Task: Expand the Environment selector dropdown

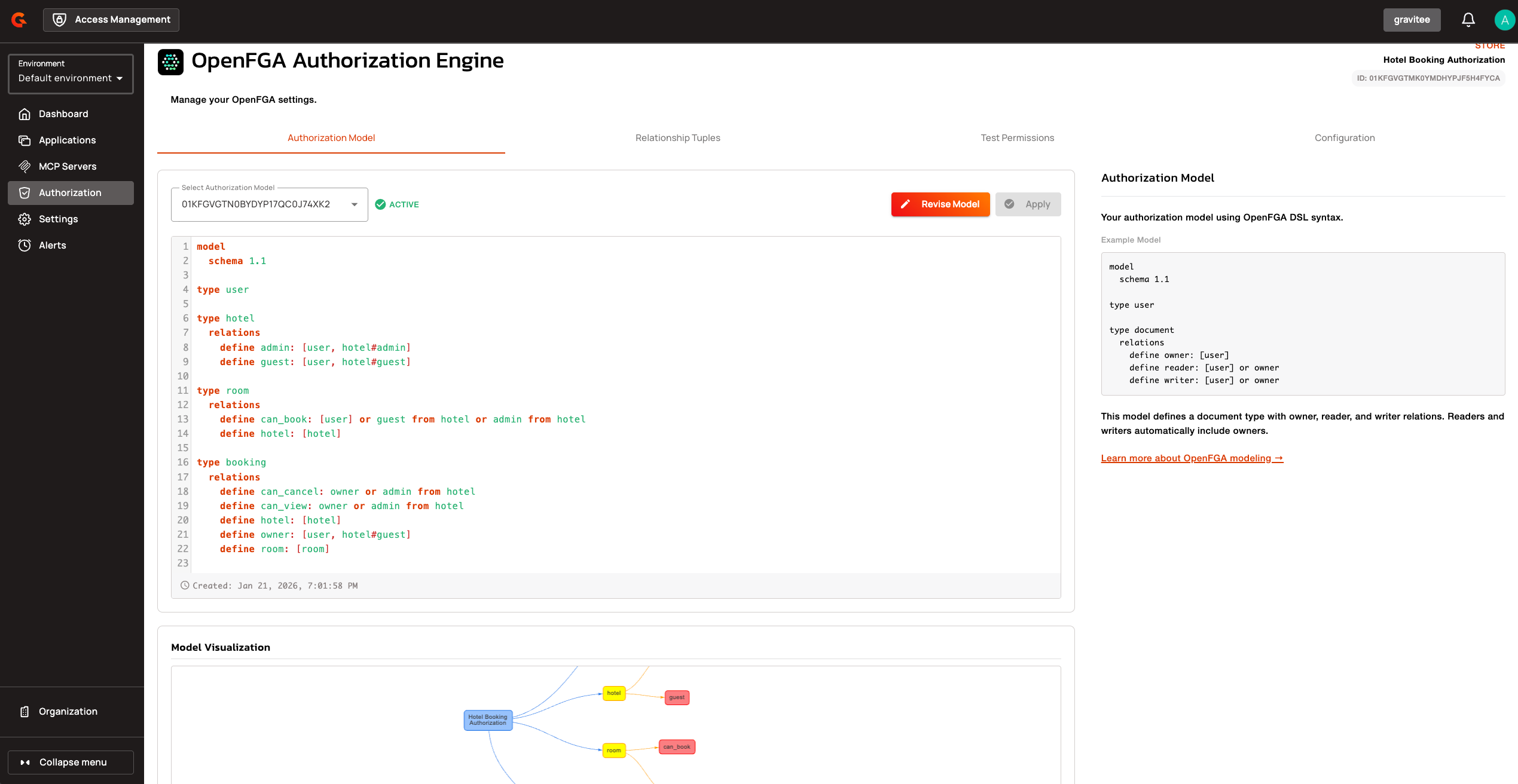Action: tap(71, 74)
